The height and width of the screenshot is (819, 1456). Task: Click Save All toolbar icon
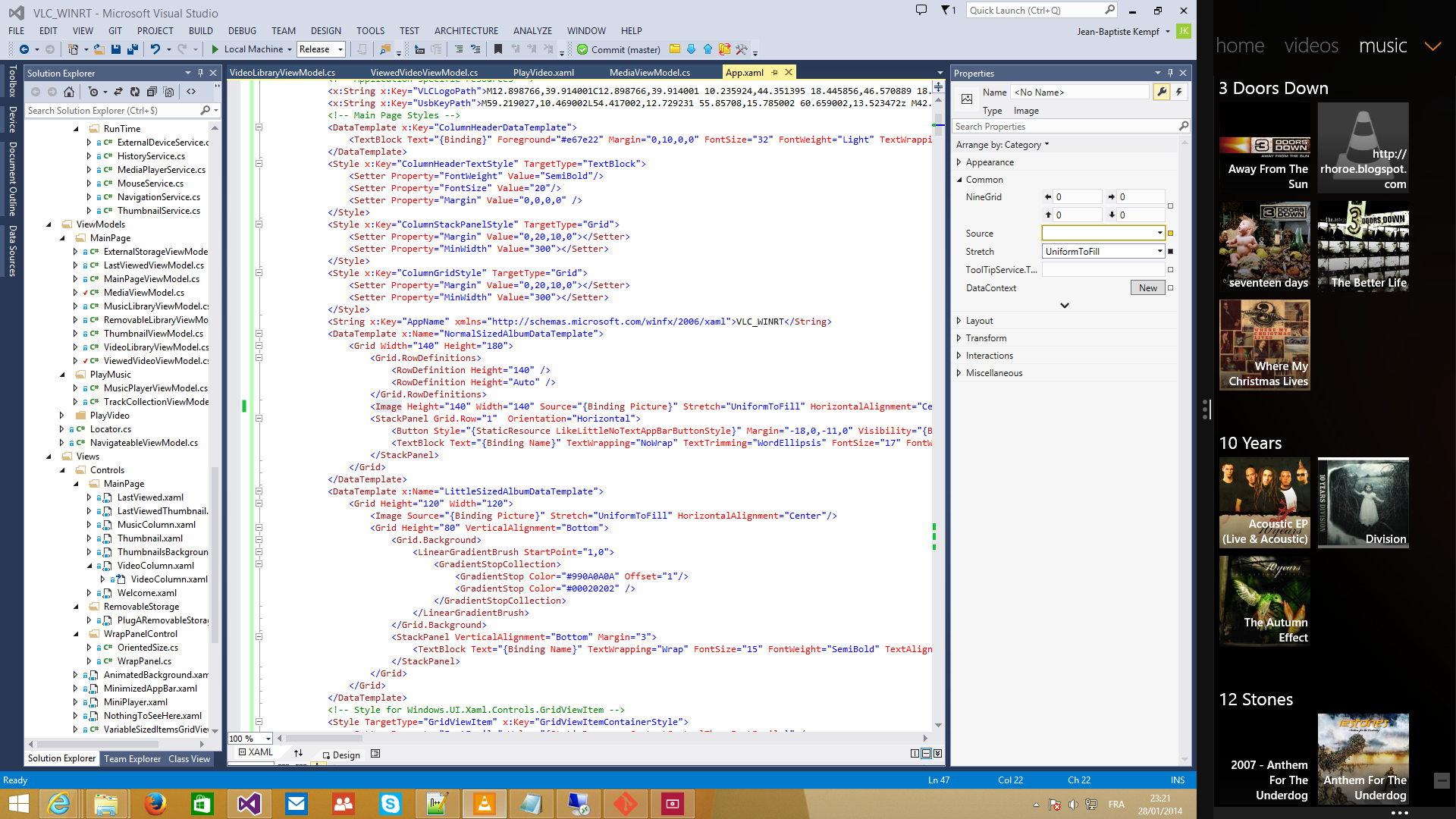(132, 49)
